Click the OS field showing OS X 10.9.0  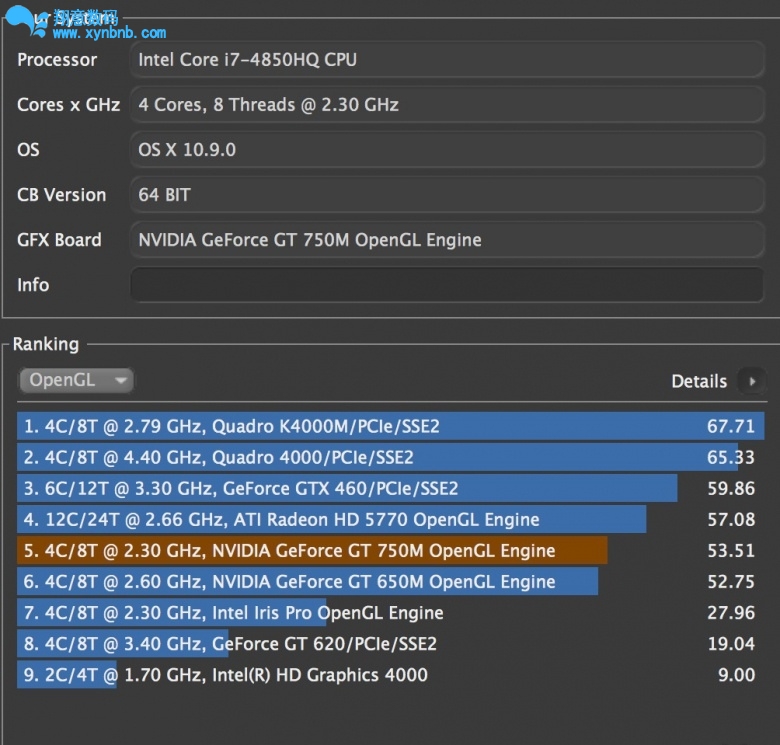447,150
